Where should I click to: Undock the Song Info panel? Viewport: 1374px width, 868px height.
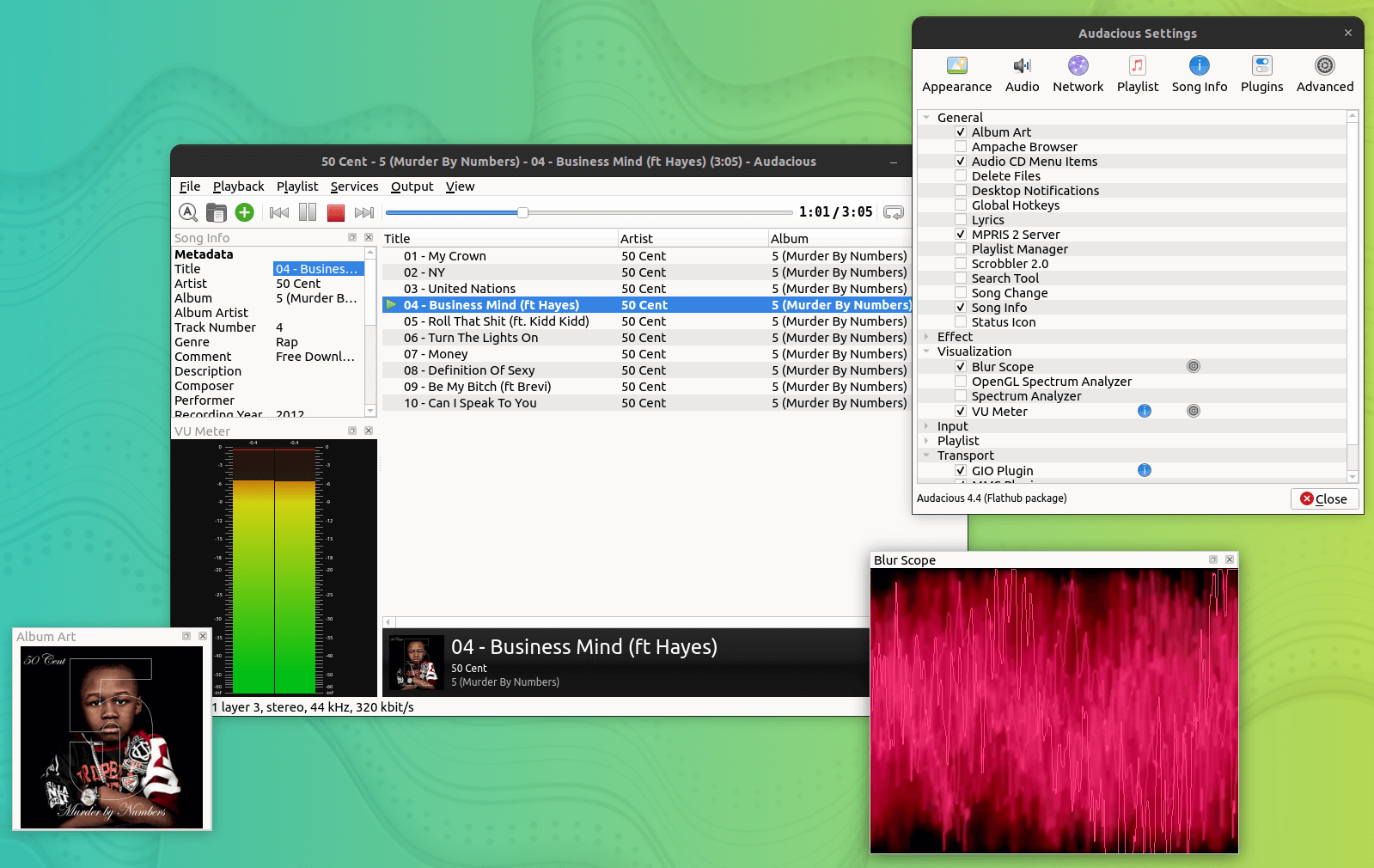(x=352, y=237)
